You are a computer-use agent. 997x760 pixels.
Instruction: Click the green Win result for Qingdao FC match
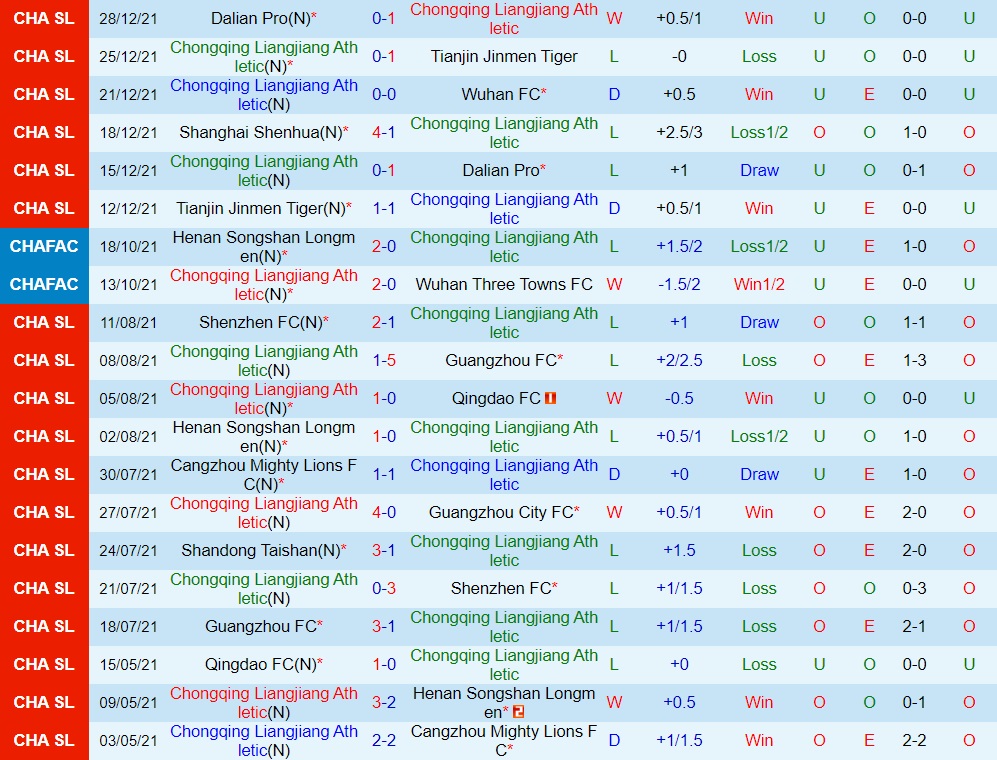click(758, 398)
